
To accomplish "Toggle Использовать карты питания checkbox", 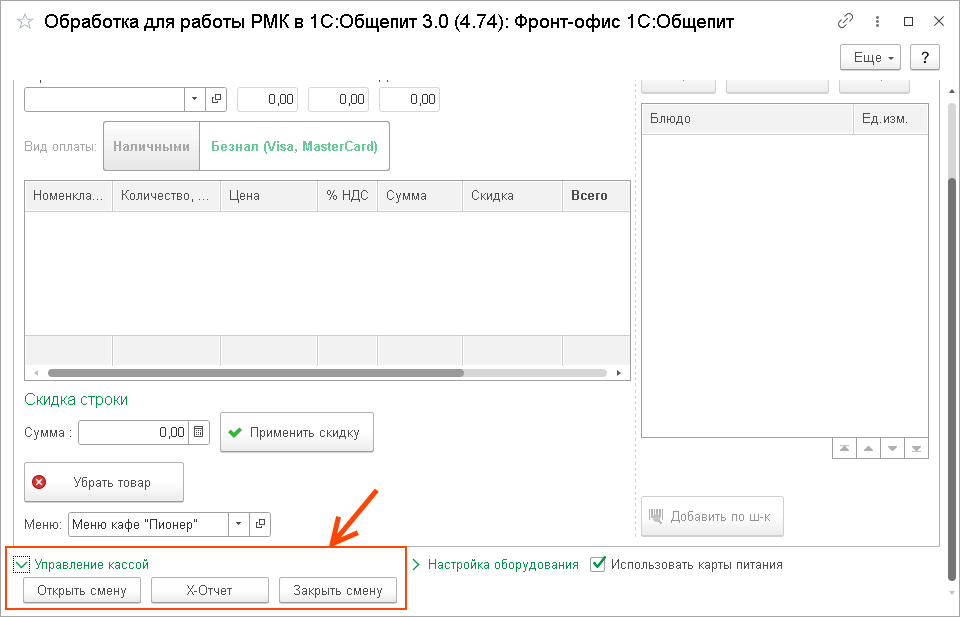I will tap(598, 564).
